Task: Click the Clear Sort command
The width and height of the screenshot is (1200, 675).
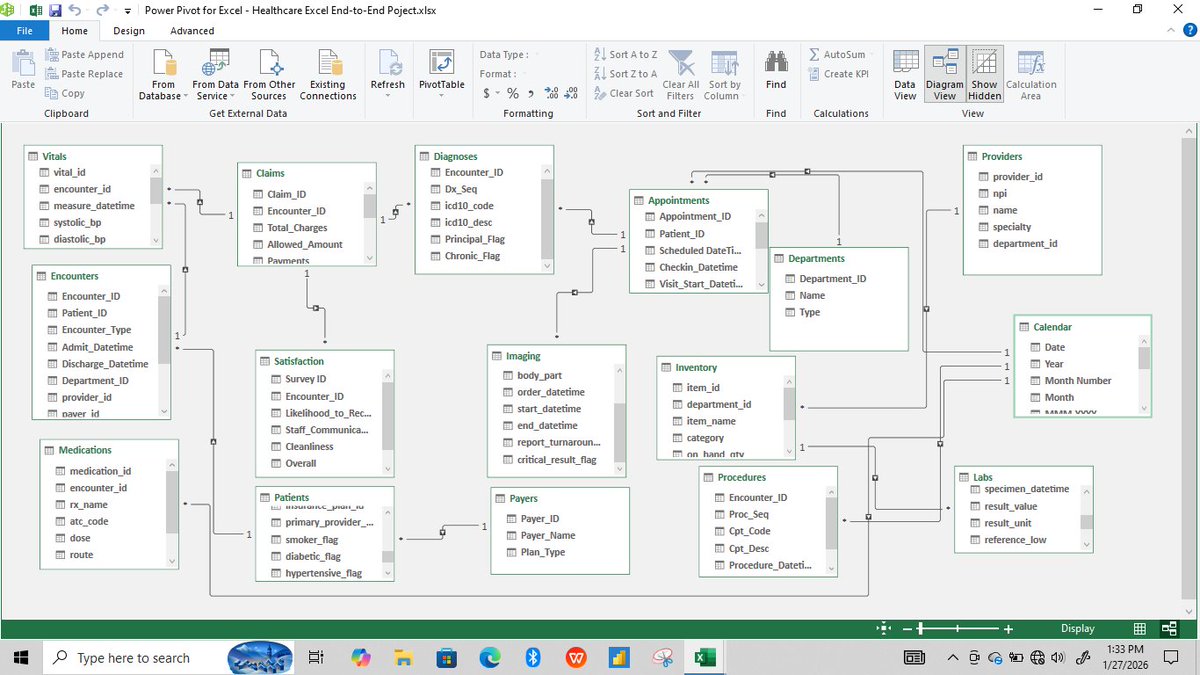Action: (x=623, y=93)
